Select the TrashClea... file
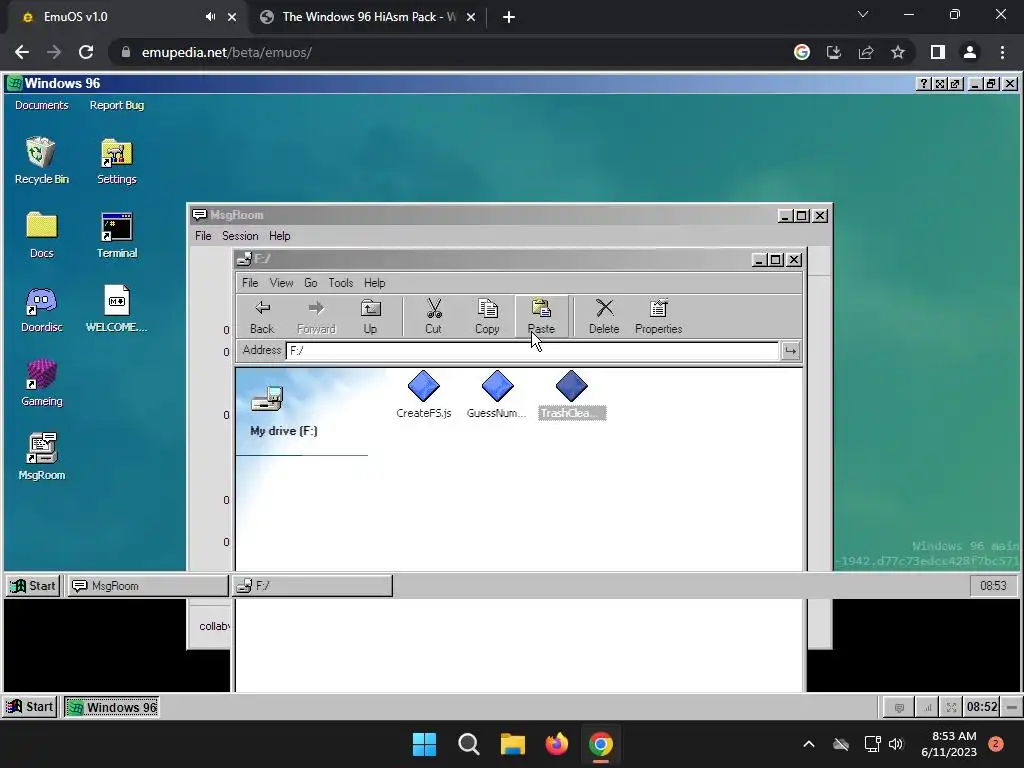 [572, 394]
